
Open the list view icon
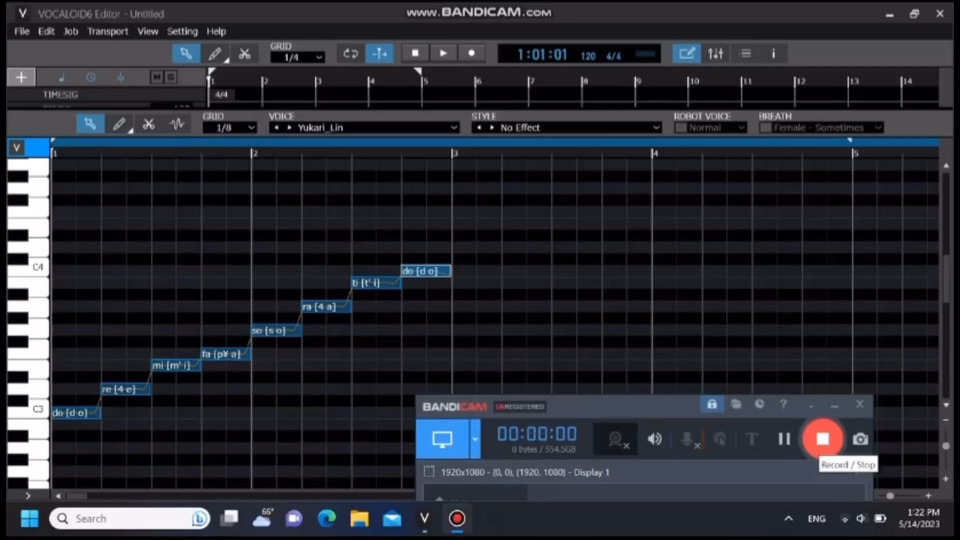745,53
